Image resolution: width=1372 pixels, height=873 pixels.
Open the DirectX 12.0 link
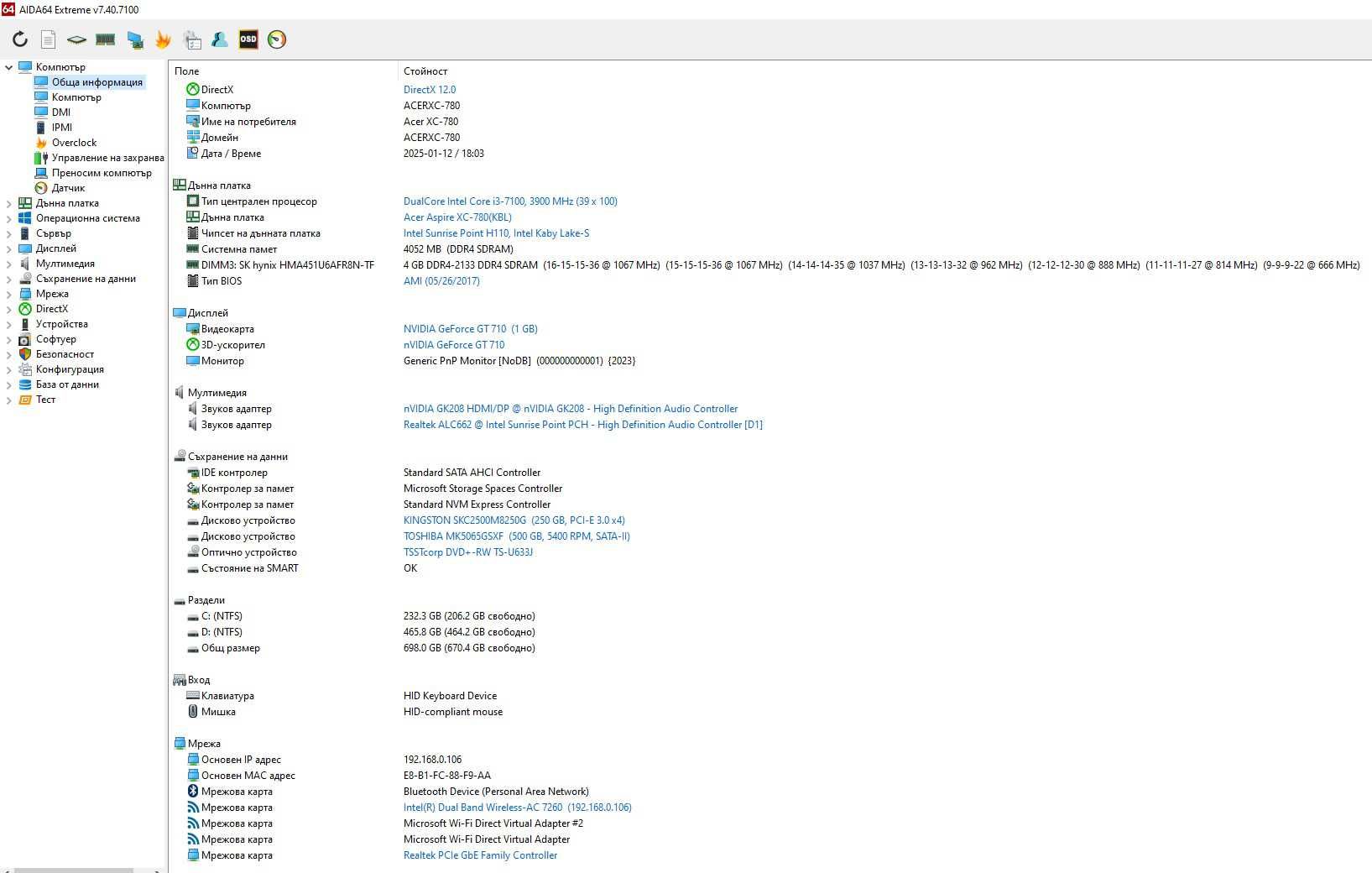(x=430, y=89)
